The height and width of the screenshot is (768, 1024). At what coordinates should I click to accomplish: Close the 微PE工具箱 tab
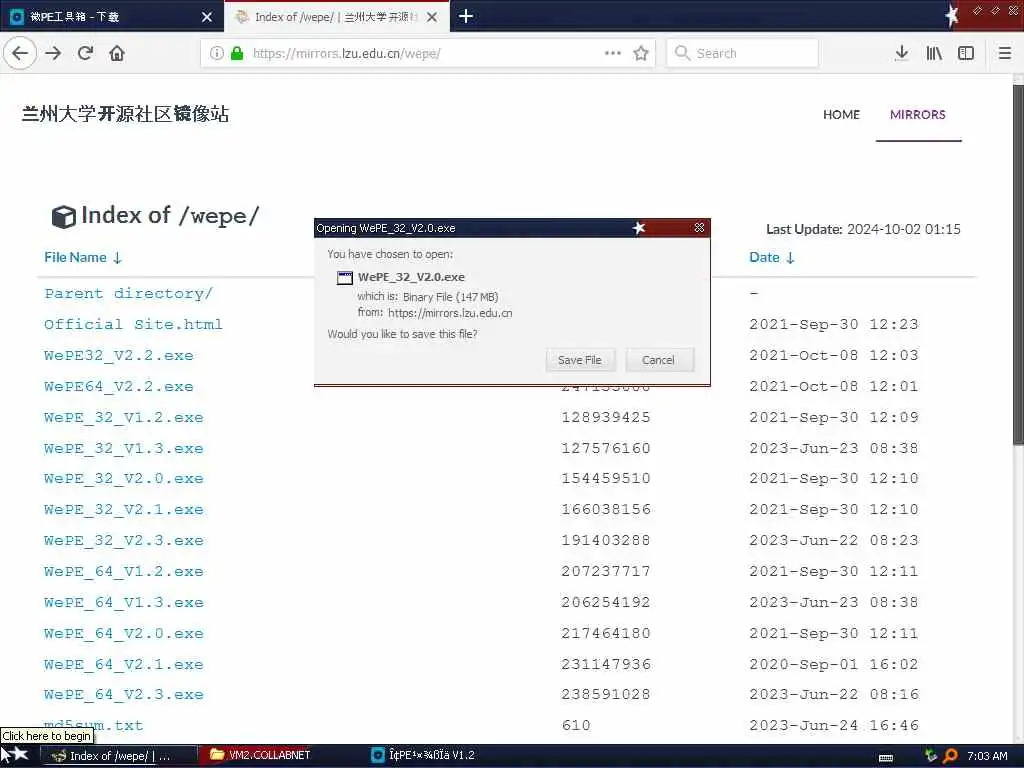pos(207,17)
